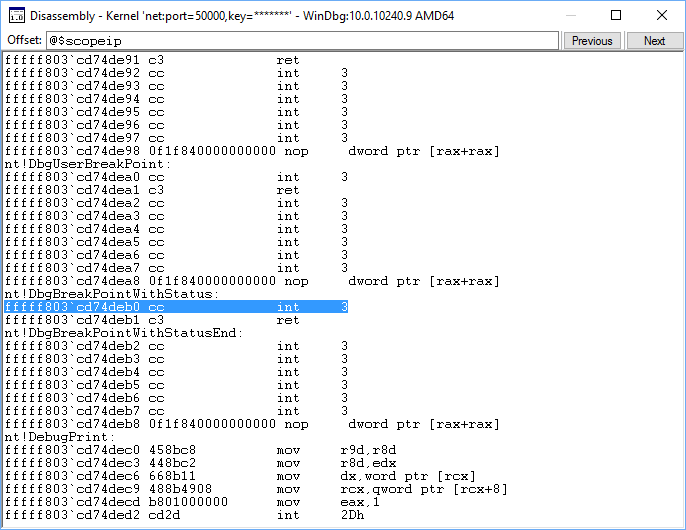
Task: Select line fffff803`cd74dea1 ret
Action: [152, 190]
